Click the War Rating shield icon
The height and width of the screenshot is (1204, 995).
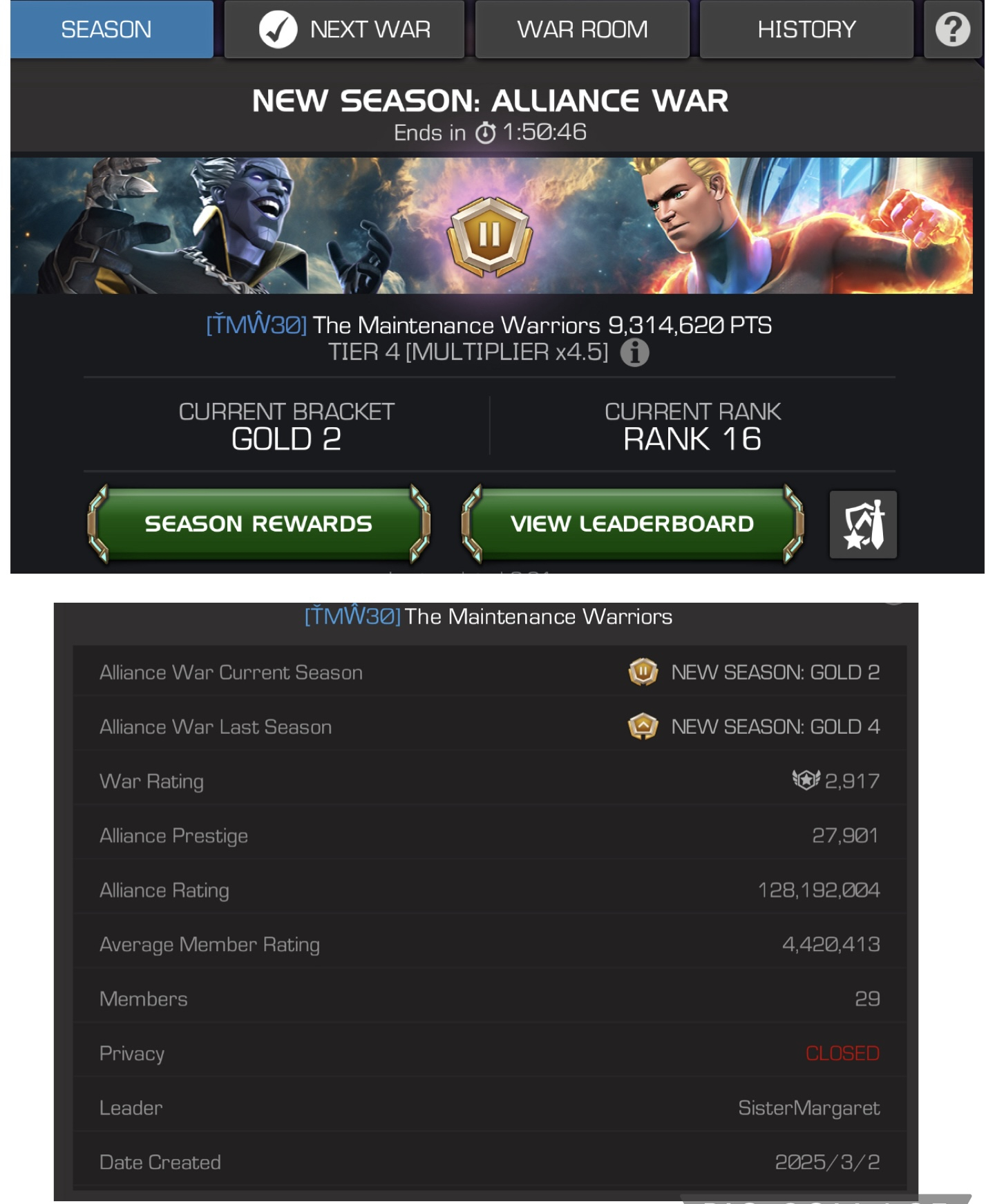coord(806,780)
